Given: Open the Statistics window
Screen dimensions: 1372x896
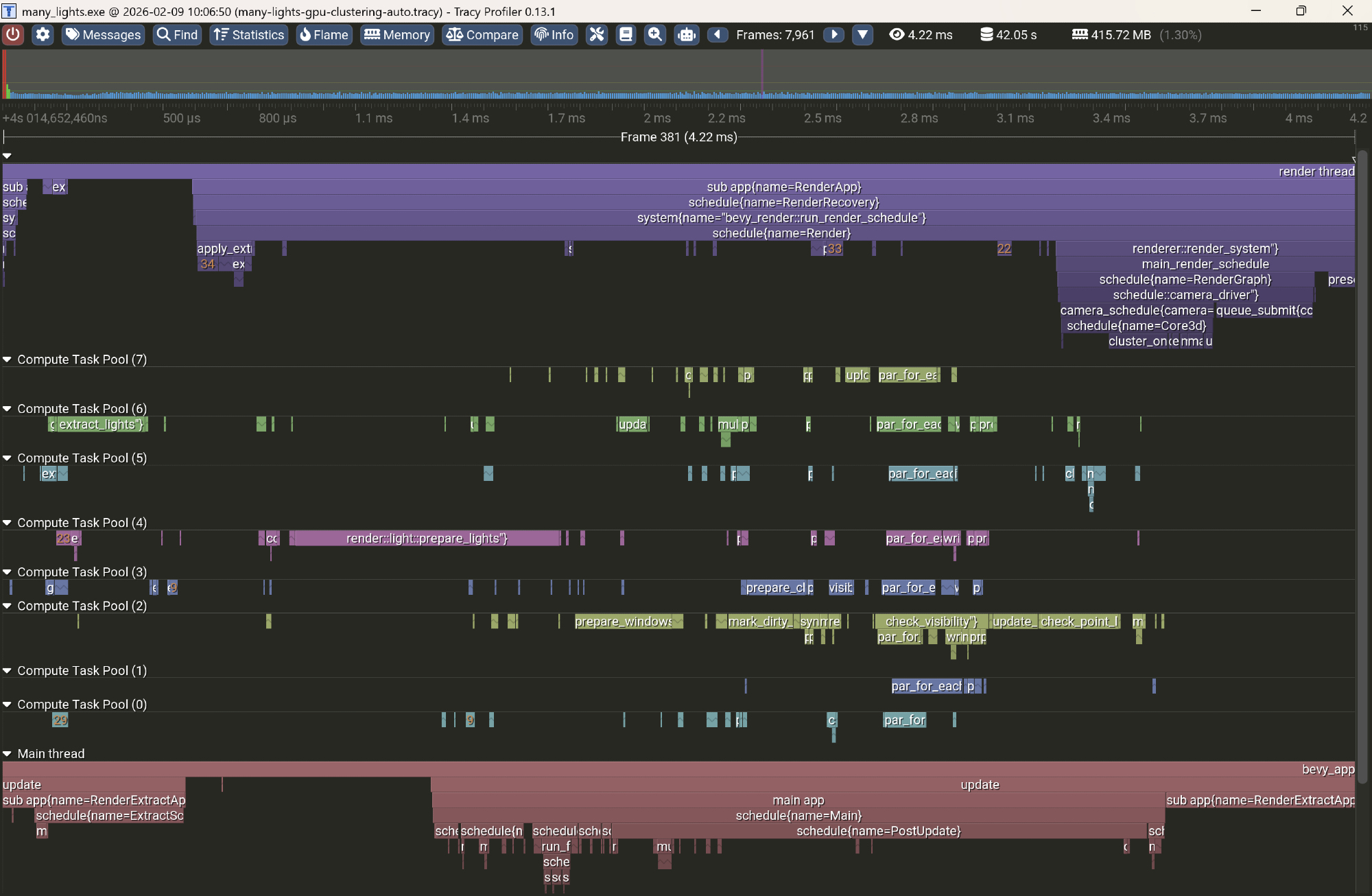Looking at the screenshot, I should point(248,34).
